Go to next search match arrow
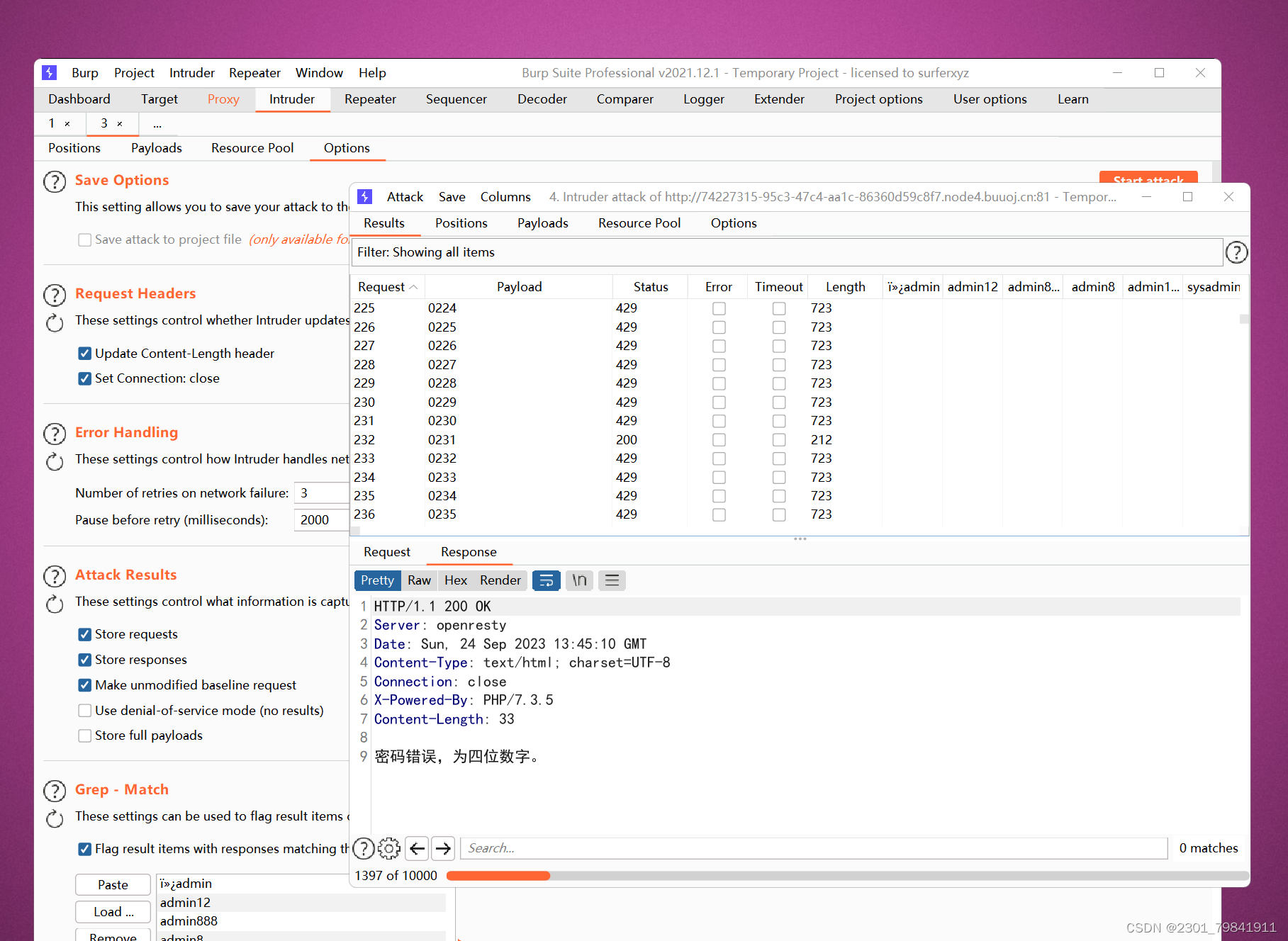 click(x=442, y=848)
